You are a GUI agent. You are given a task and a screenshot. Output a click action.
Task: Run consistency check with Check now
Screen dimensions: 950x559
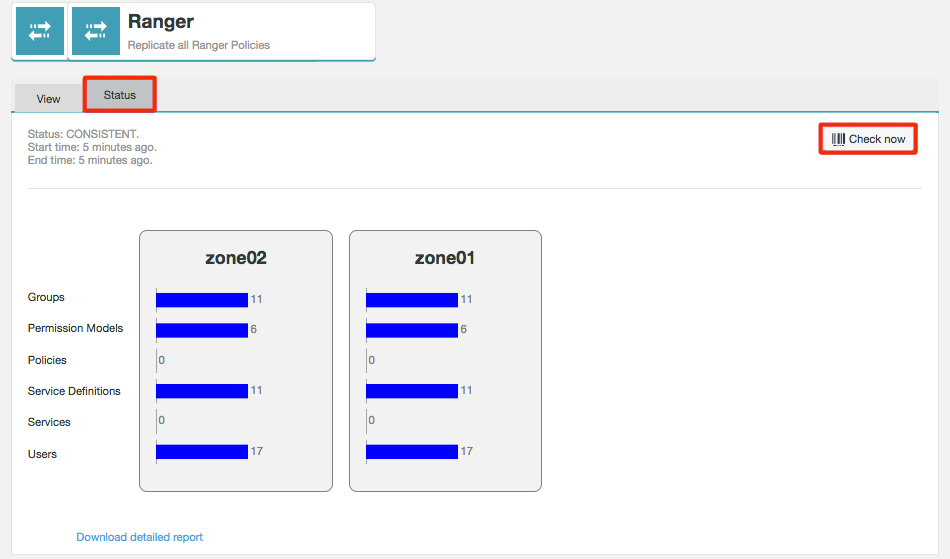(868, 139)
